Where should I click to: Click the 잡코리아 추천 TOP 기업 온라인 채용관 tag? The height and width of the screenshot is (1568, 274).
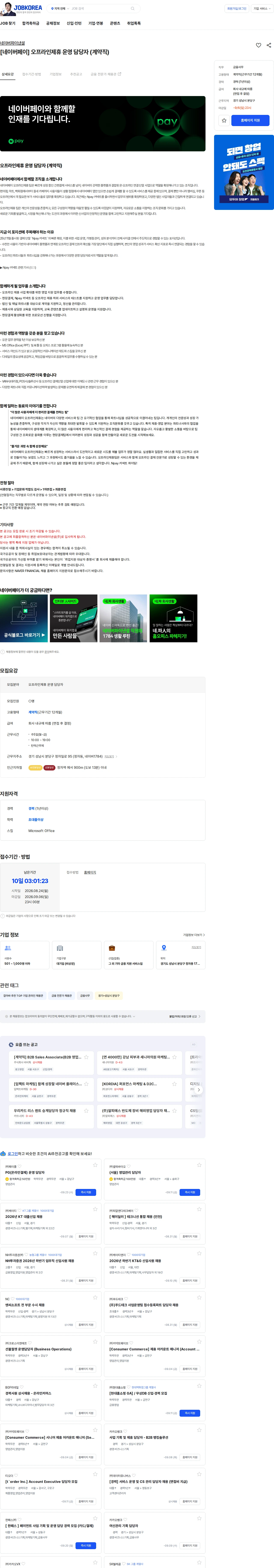coord(23,996)
